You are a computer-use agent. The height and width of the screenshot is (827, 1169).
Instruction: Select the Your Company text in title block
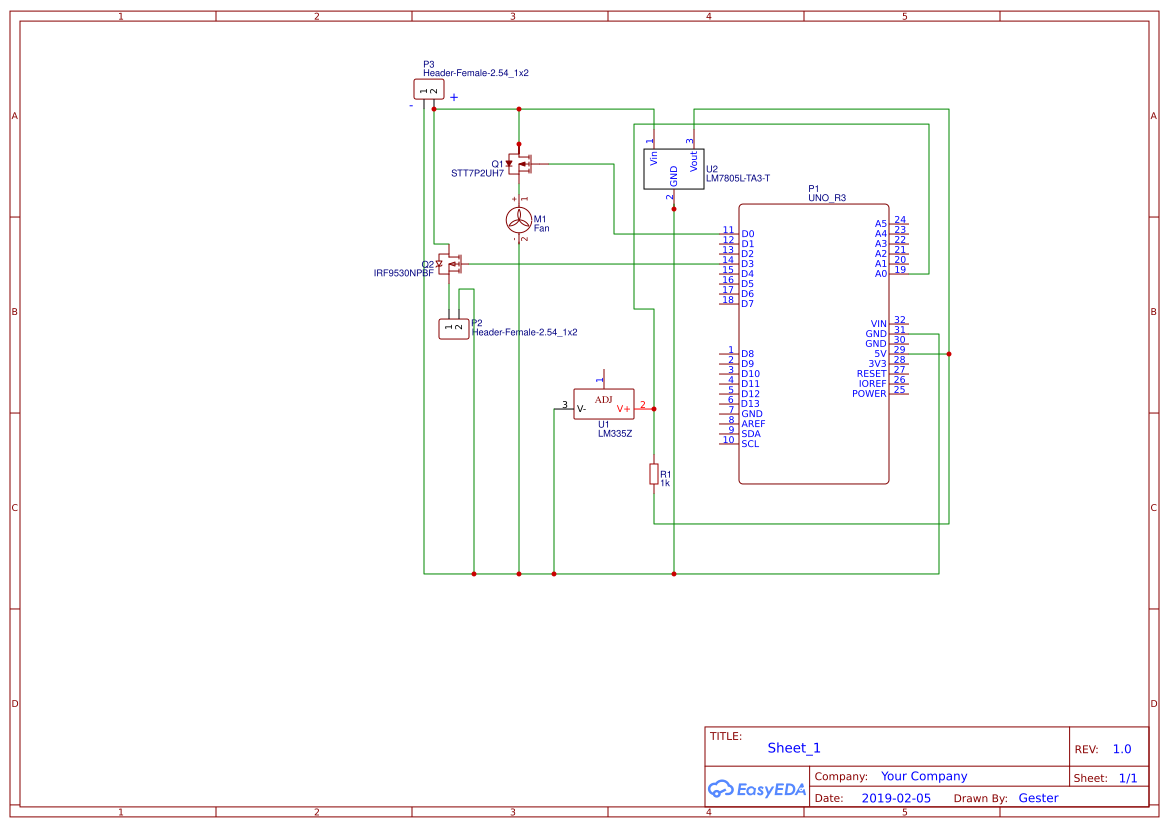coord(924,775)
